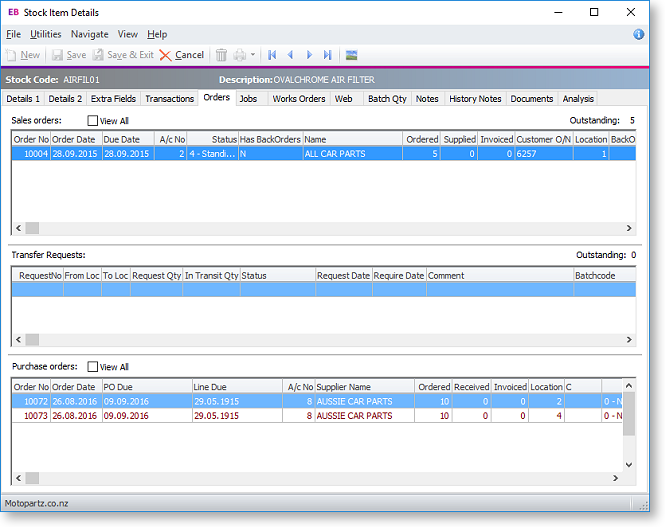Open the print options dropdown arrow
The height and width of the screenshot is (527, 665).
pyautogui.click(x=253, y=55)
